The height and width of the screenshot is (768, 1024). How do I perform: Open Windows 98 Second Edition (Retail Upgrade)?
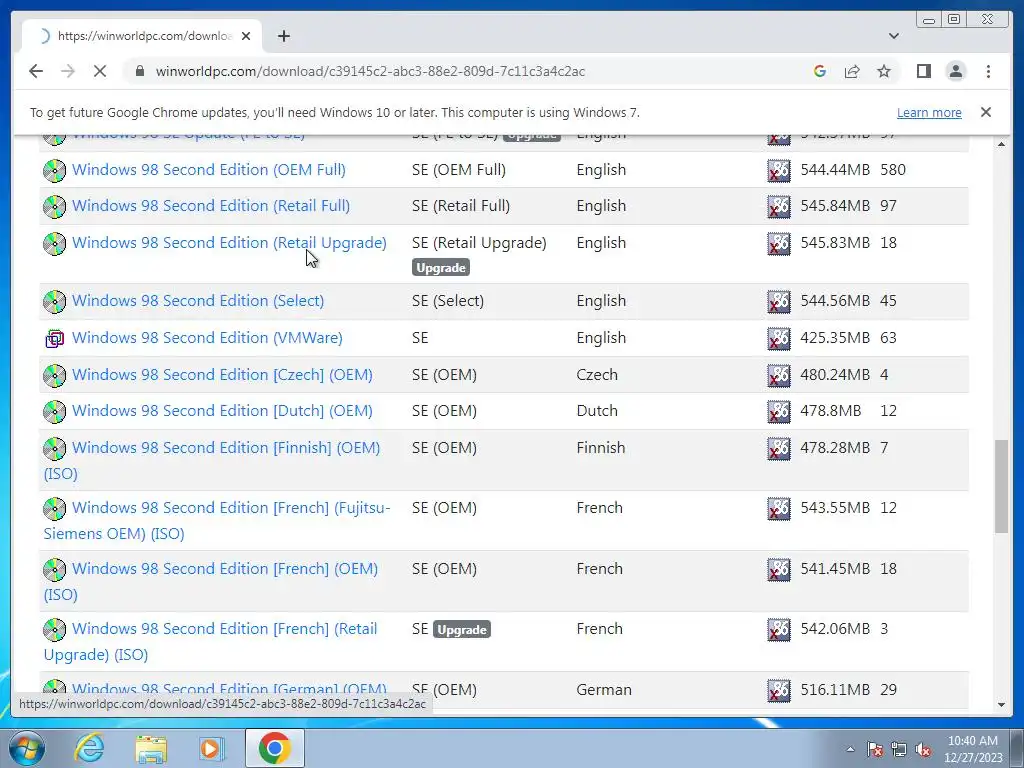[229, 243]
